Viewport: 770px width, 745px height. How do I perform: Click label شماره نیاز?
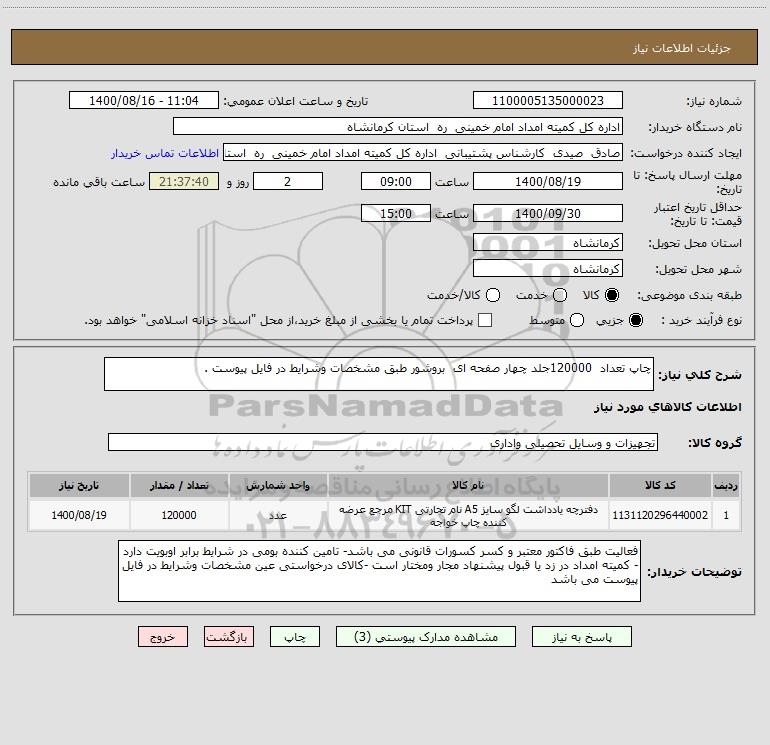714,101
